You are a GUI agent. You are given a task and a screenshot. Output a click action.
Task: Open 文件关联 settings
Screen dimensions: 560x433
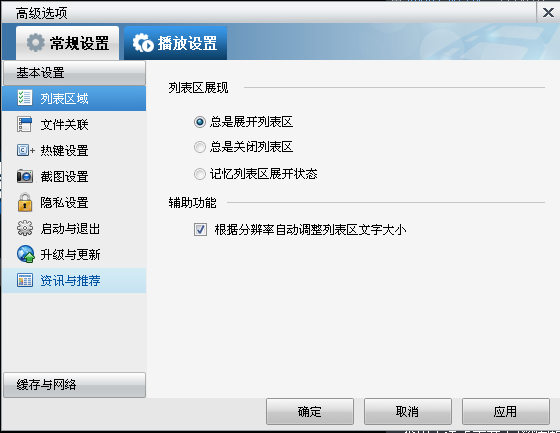coord(74,124)
